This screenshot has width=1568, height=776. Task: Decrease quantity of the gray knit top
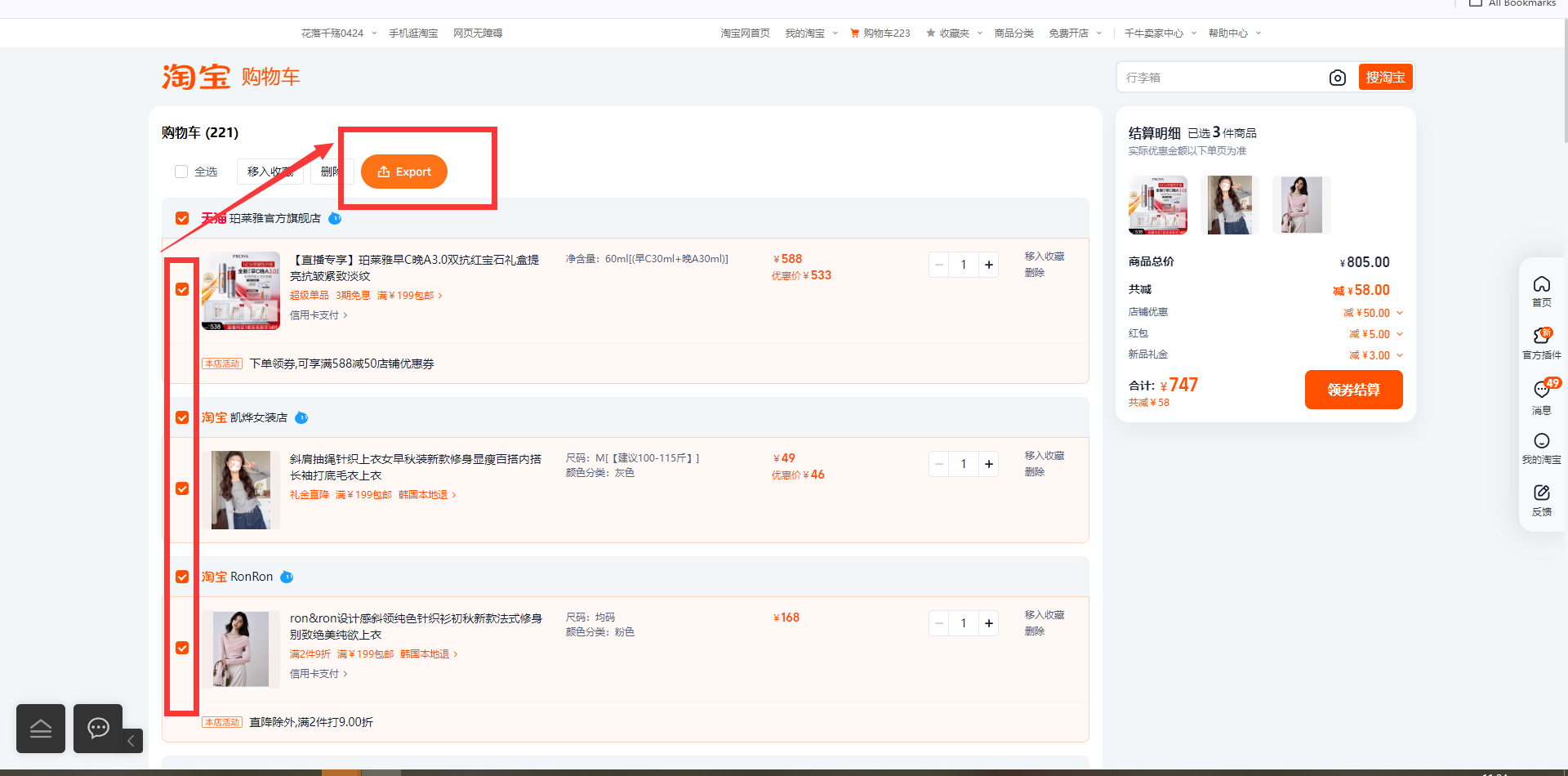(x=939, y=464)
